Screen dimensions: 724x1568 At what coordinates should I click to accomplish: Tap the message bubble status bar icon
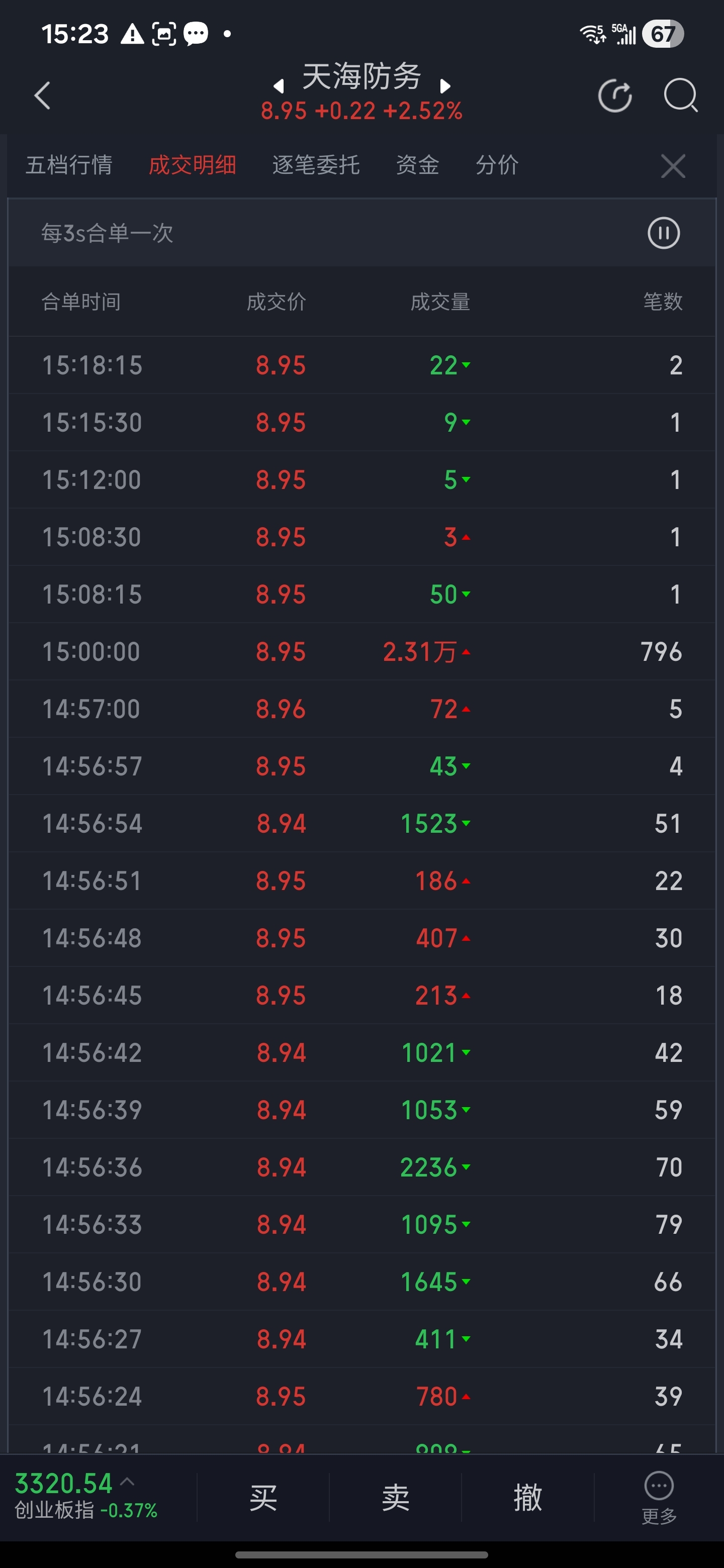(196, 34)
